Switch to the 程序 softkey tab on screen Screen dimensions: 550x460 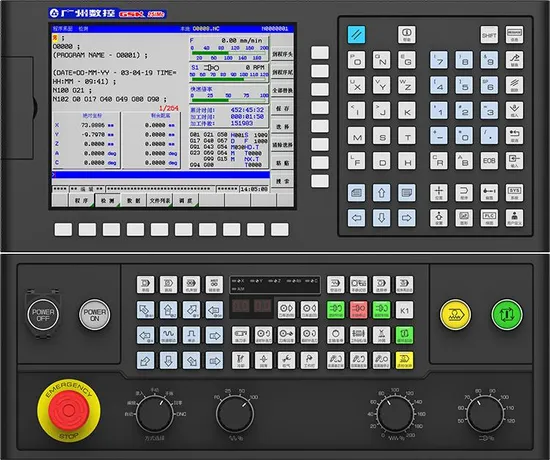click(x=81, y=201)
